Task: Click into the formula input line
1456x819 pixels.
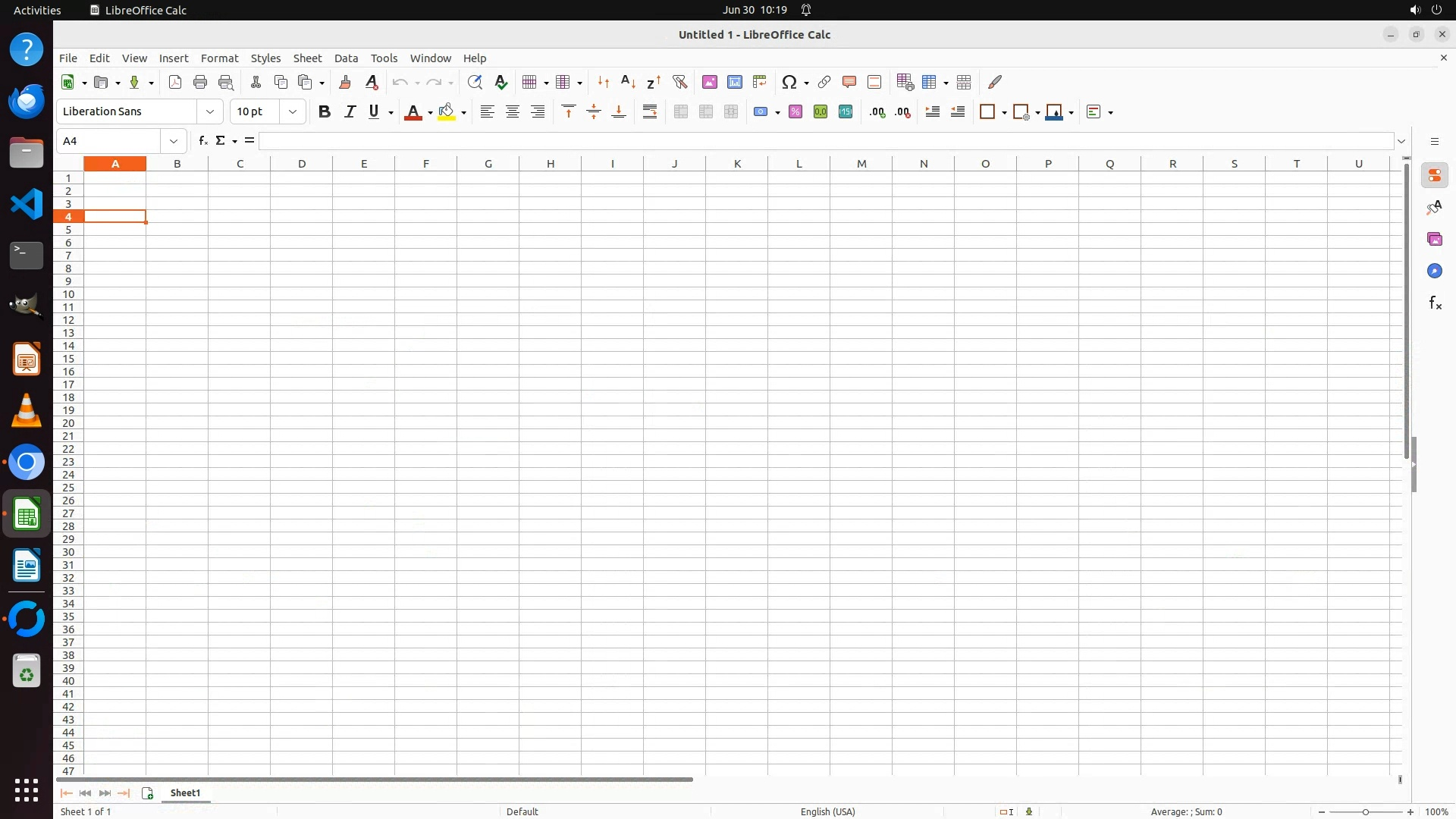Action: click(x=825, y=141)
